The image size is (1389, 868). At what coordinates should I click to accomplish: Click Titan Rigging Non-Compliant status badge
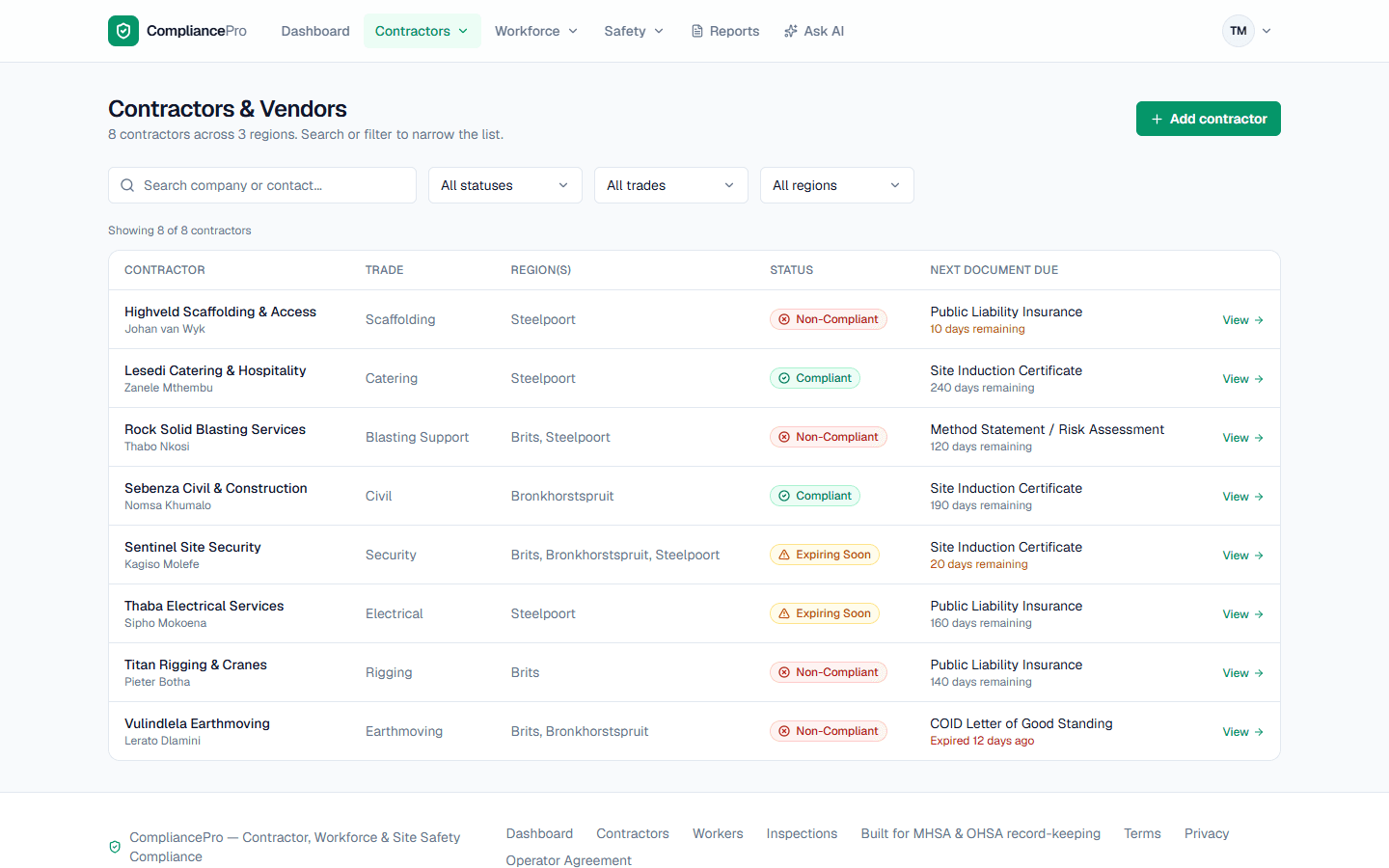pyautogui.click(x=829, y=672)
